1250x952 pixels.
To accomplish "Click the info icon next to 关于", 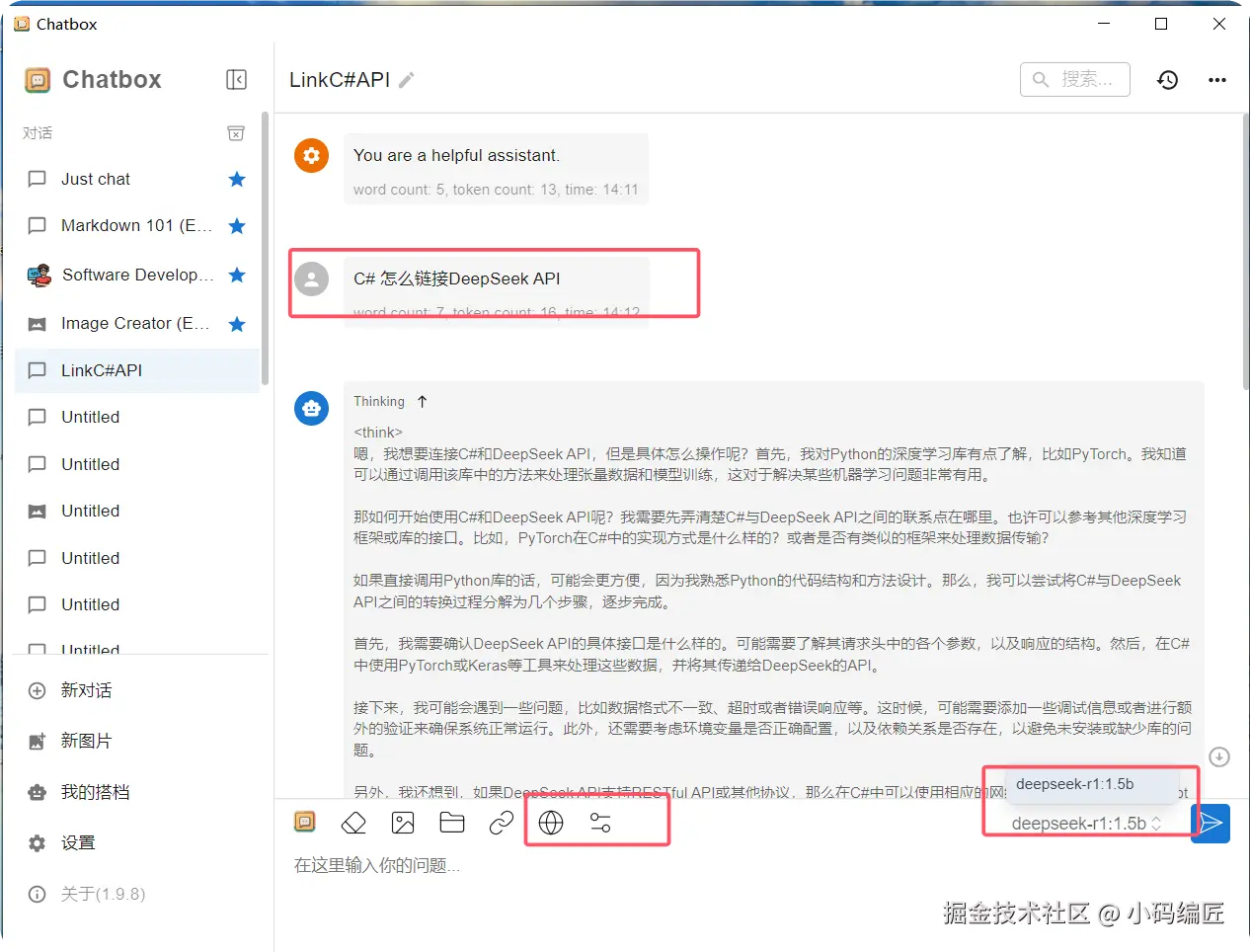I will (38, 894).
